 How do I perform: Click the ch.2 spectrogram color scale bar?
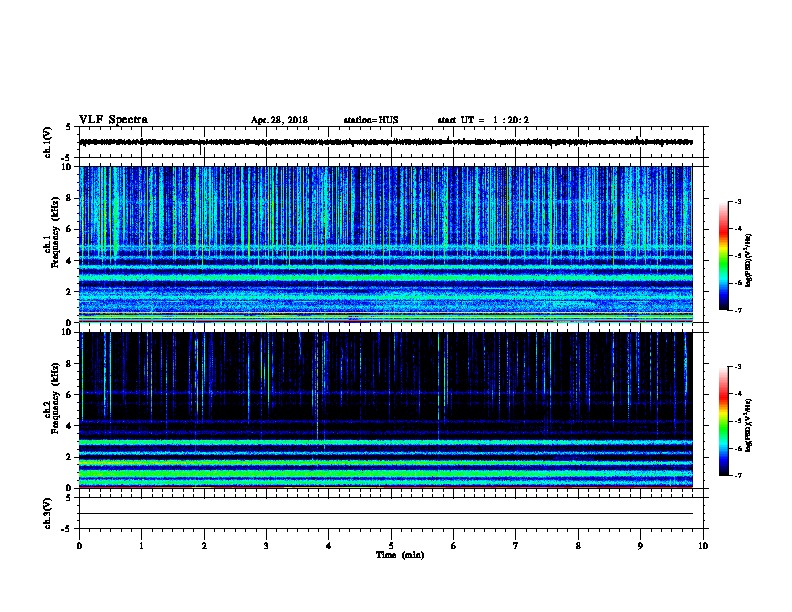724,421
